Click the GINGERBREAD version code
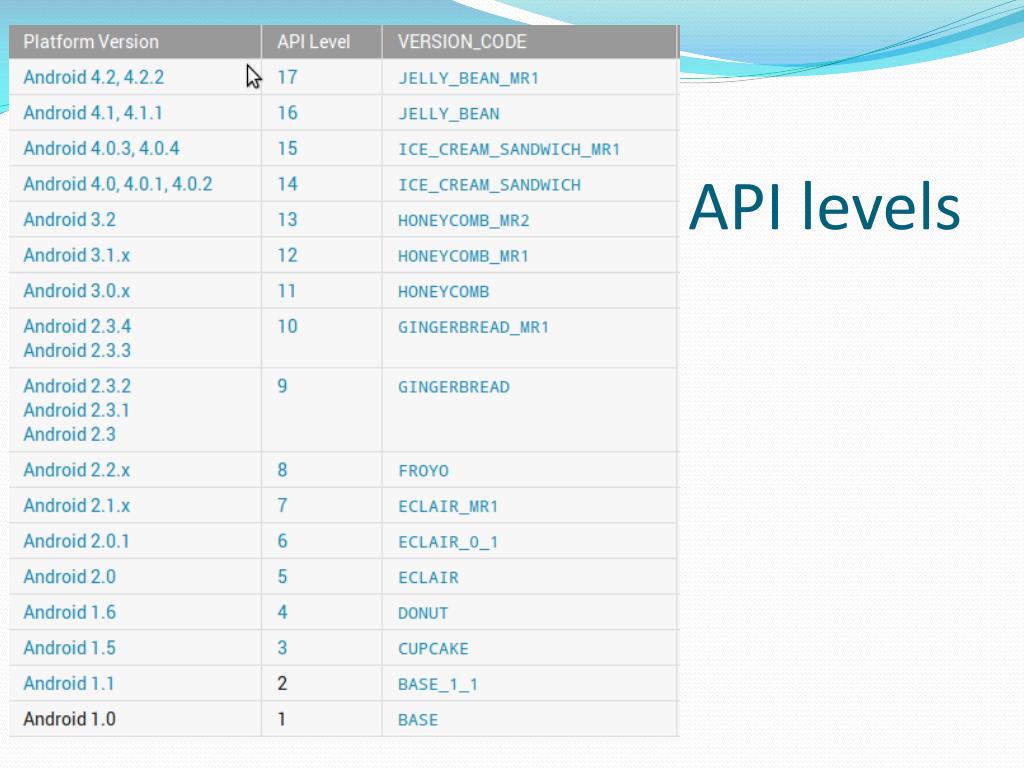The width and height of the screenshot is (1024, 768). (x=454, y=387)
